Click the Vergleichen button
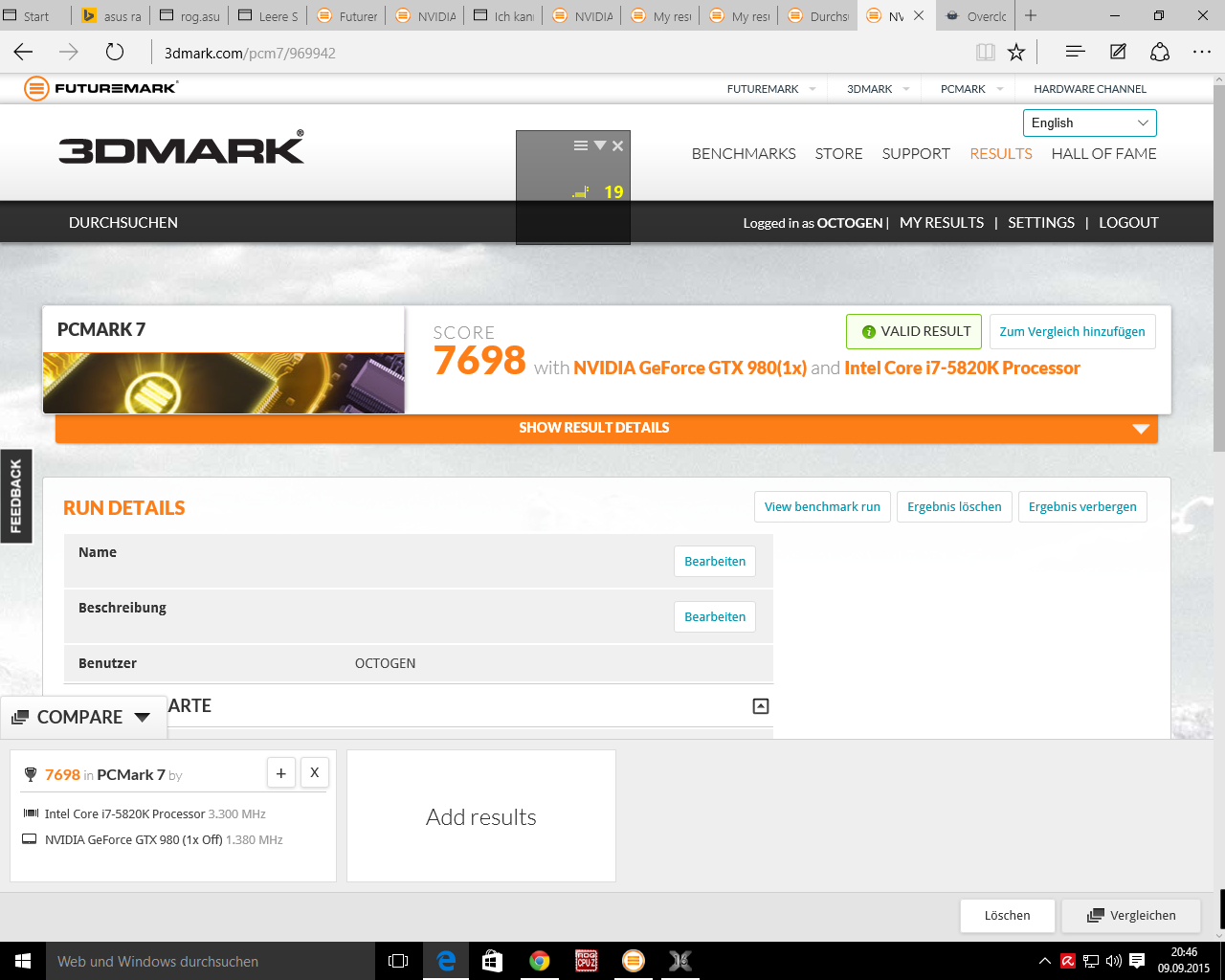 pyautogui.click(x=1131, y=915)
